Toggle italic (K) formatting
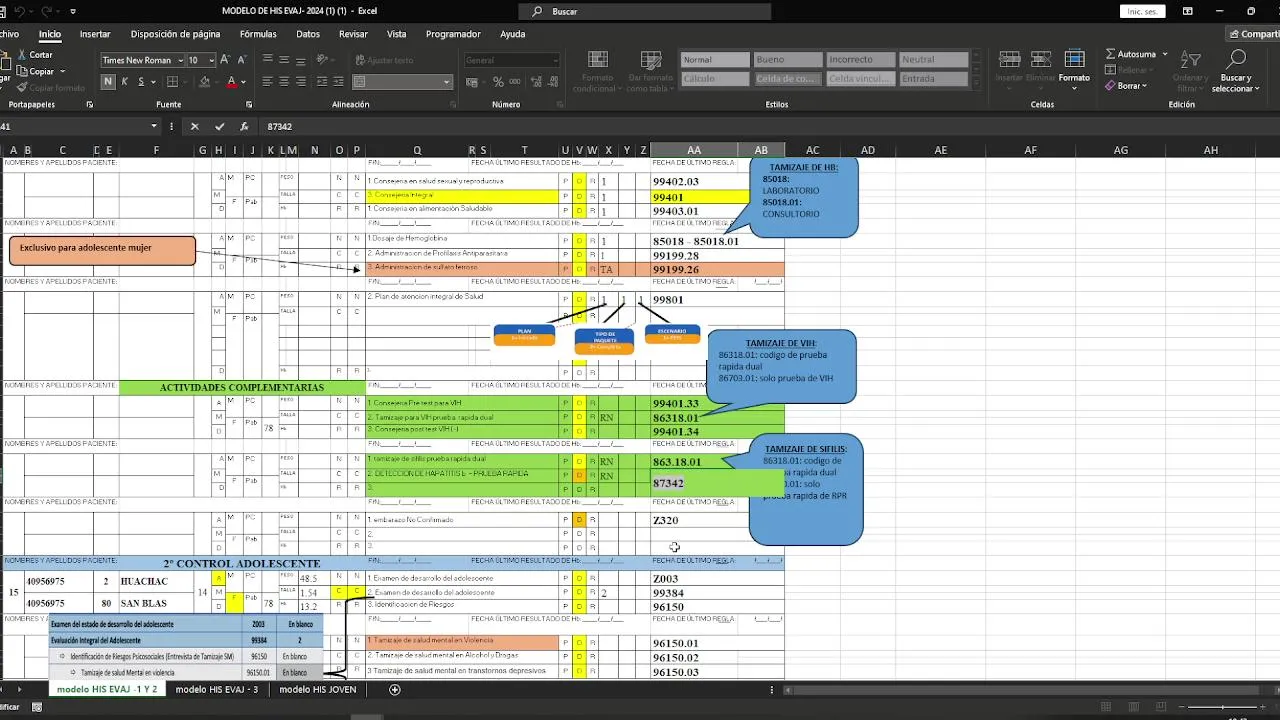The image size is (1280, 720). (x=124, y=82)
